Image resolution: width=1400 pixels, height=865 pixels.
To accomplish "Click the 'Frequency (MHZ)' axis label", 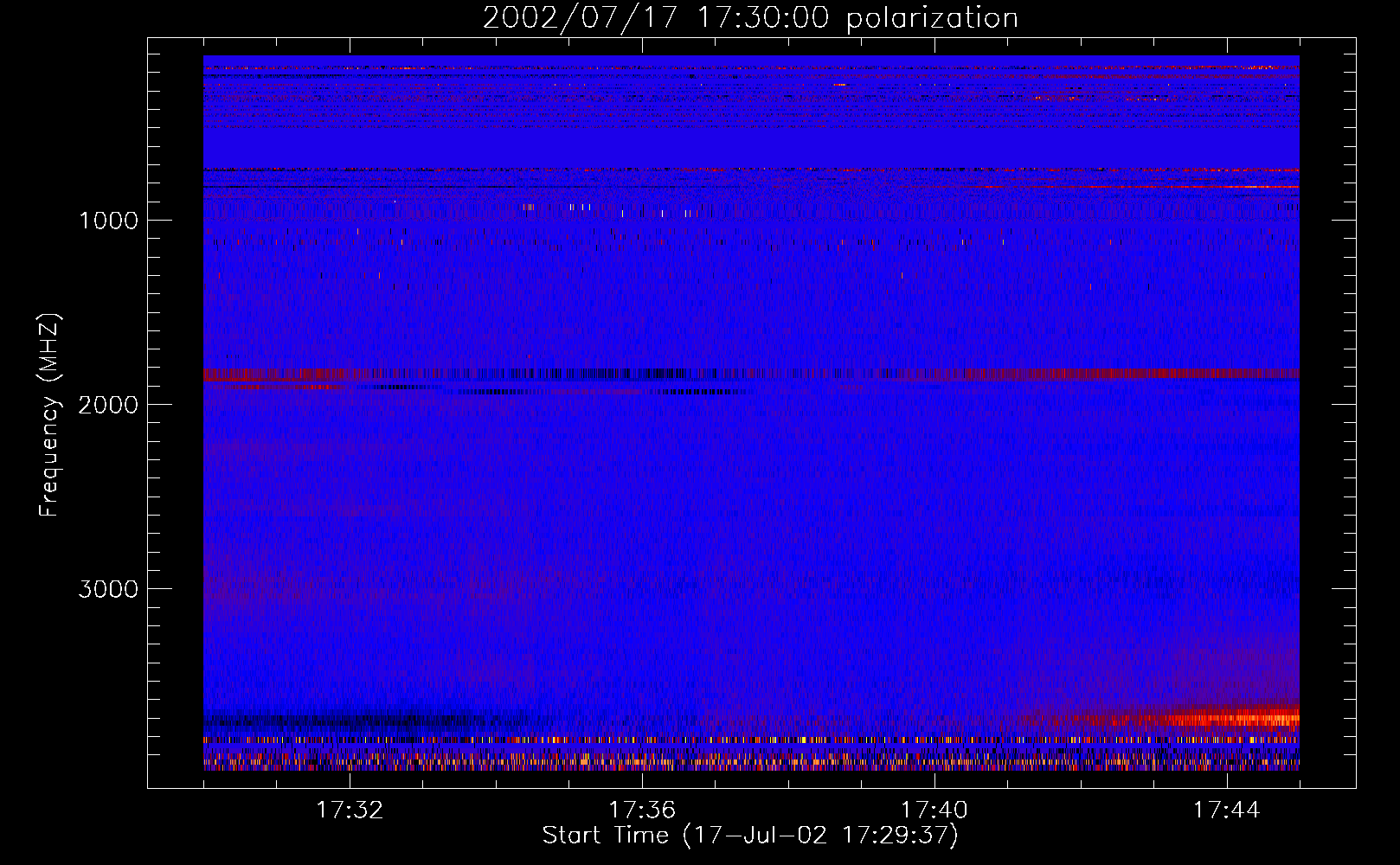I will click(x=50, y=415).
